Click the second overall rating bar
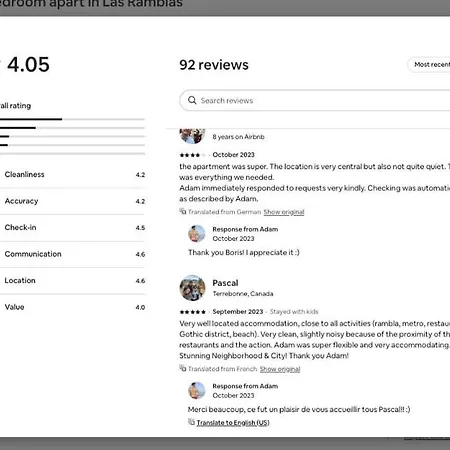 click(72, 128)
